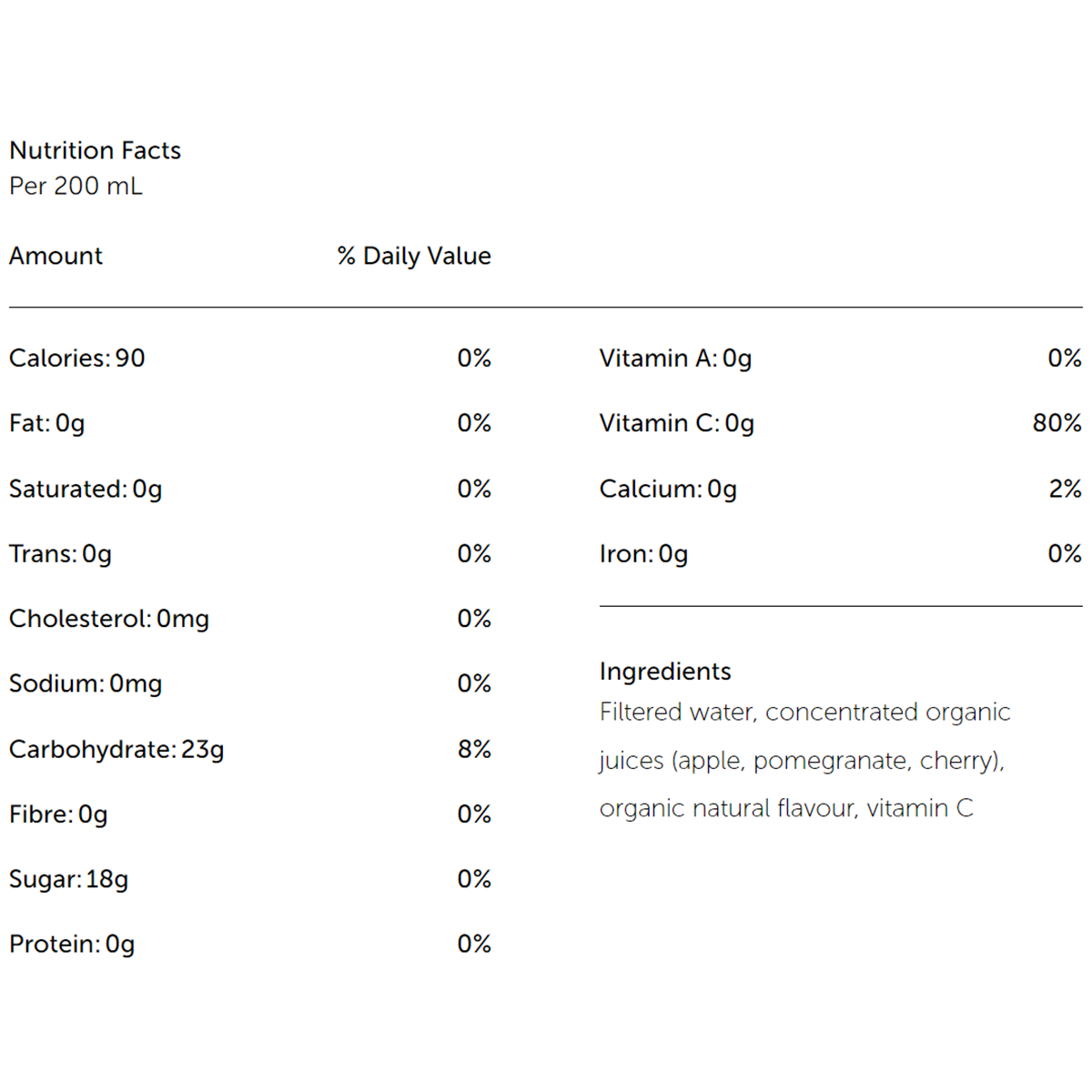Screen dimensions: 1092x1092
Task: Click the 80% Vitamin C daily value
Action: point(1057,423)
